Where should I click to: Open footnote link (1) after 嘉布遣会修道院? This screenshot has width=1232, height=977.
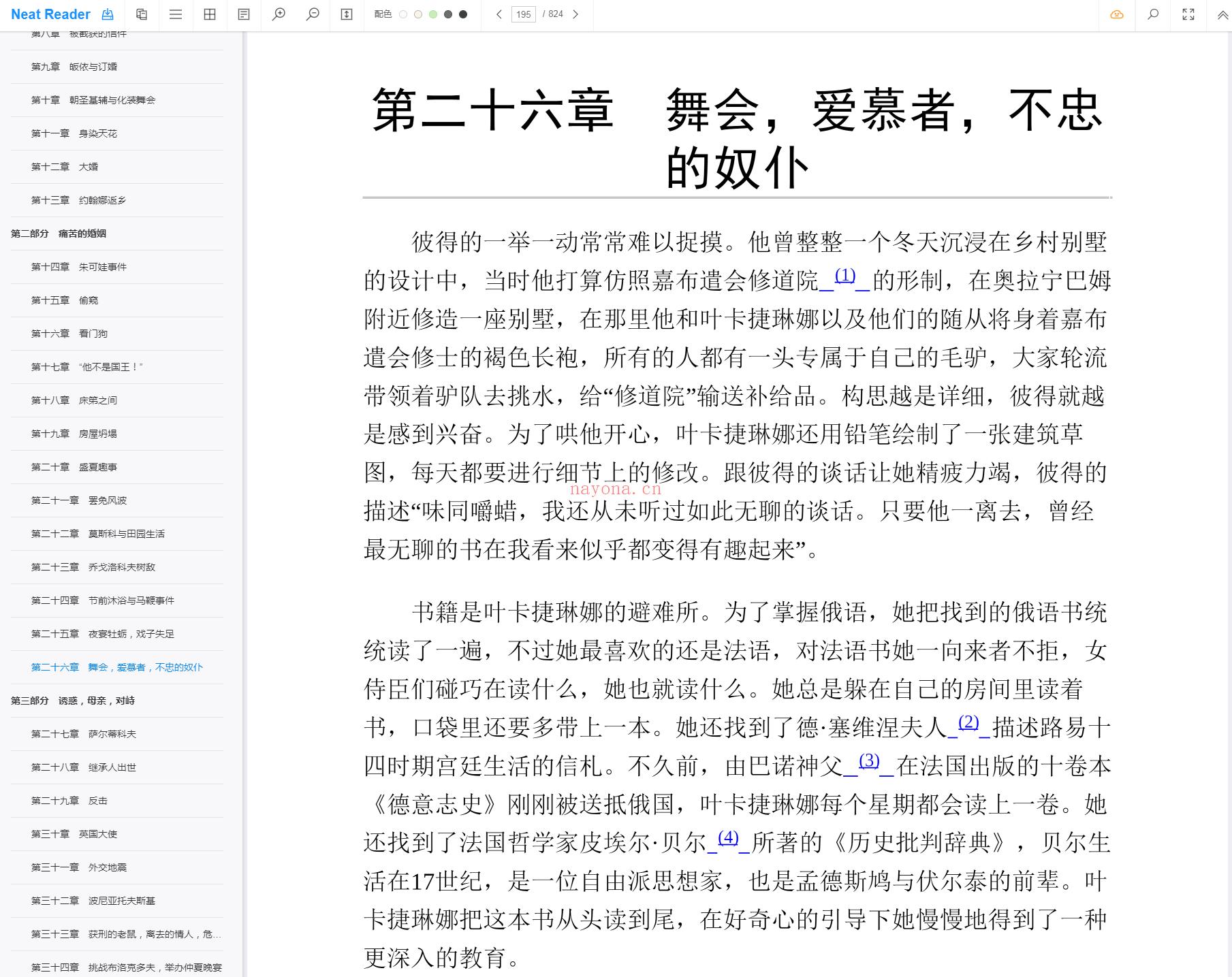(x=844, y=276)
